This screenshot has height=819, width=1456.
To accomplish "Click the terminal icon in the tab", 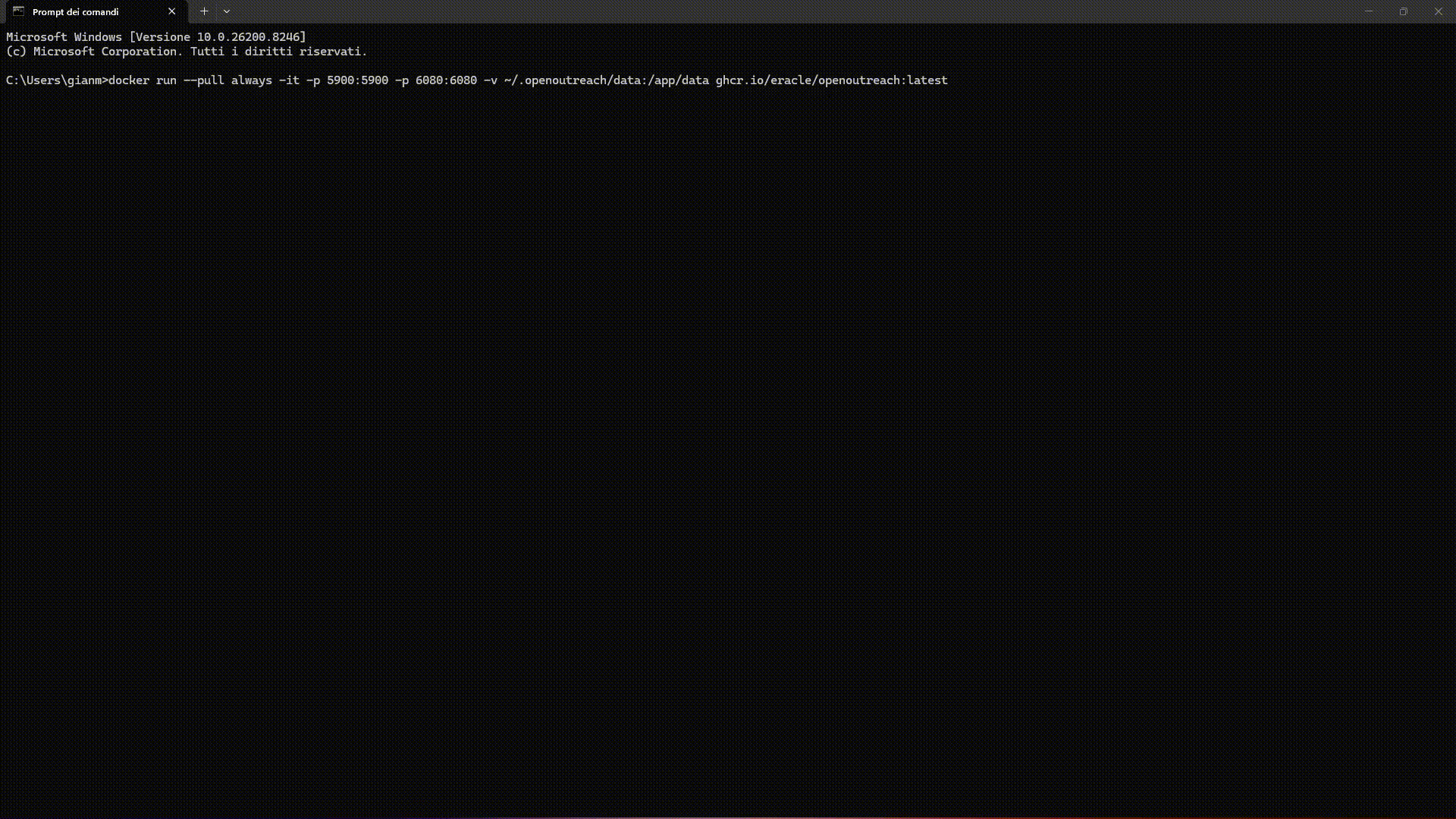I will [x=19, y=11].
